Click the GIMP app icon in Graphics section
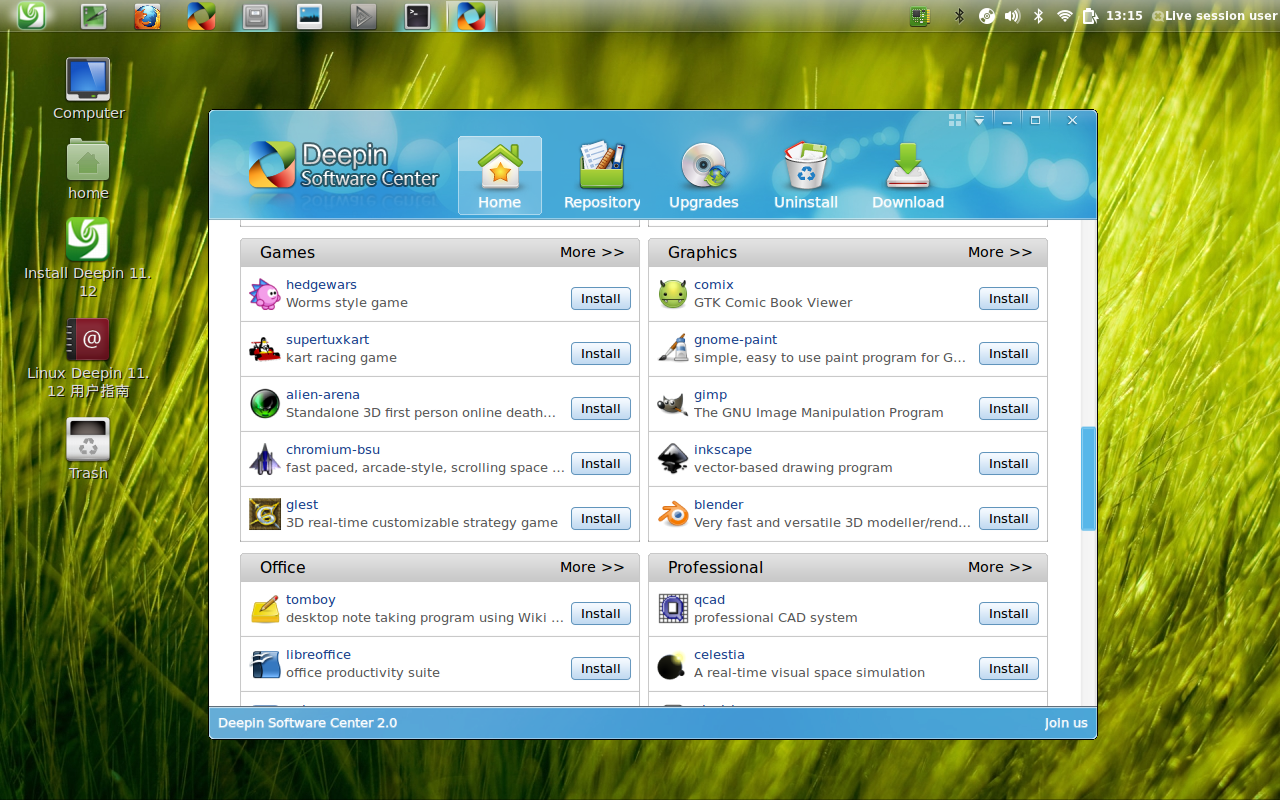The width and height of the screenshot is (1280, 800). coord(671,402)
